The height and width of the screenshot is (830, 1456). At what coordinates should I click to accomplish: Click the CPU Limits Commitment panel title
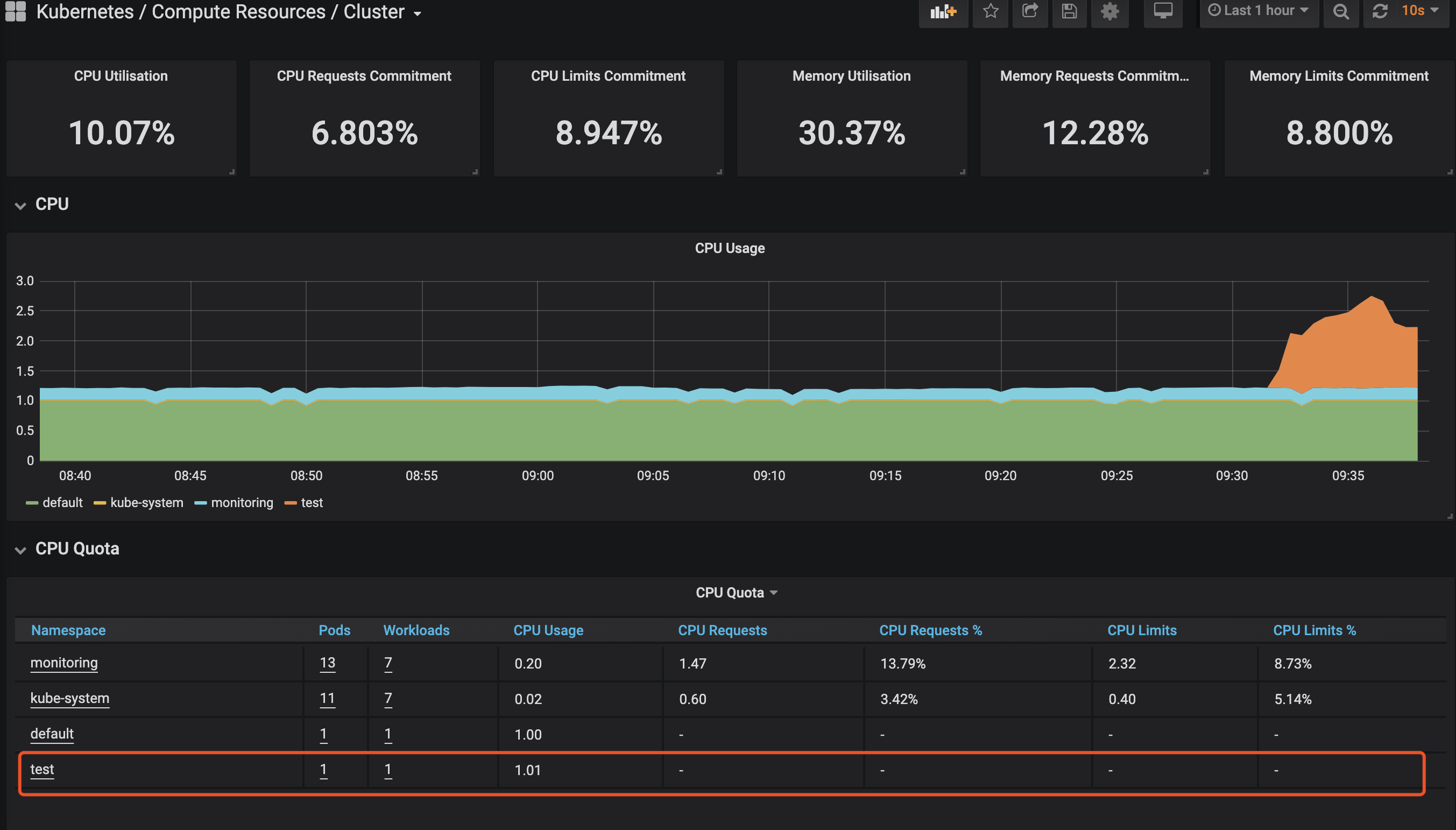click(x=608, y=76)
